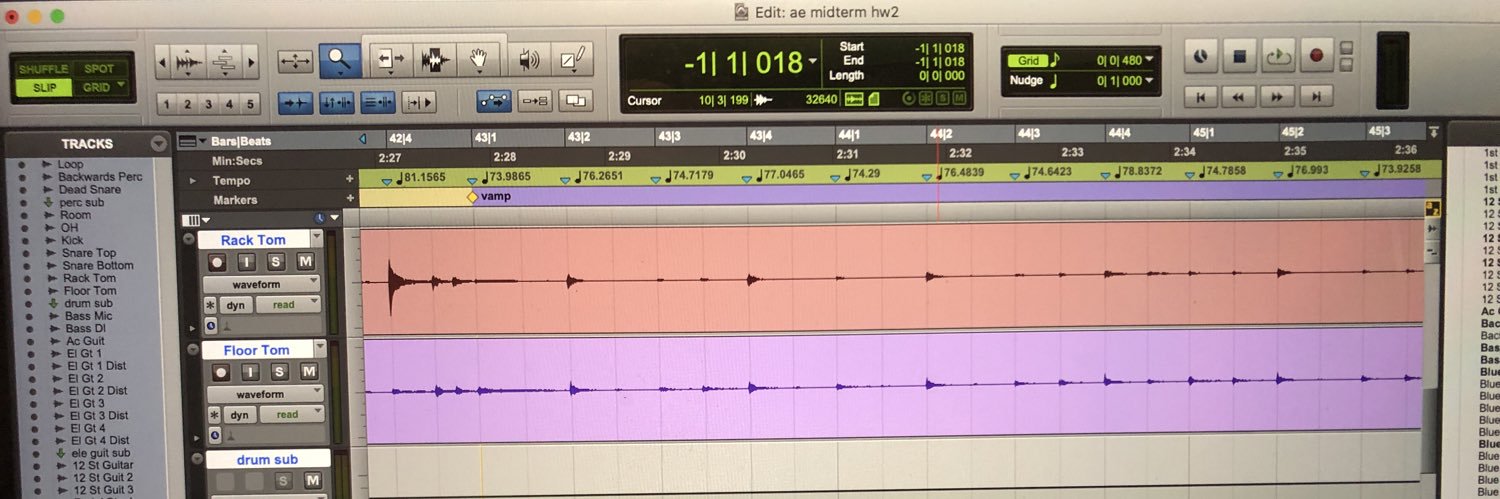Select the Selector waveform tool
Viewport: 1500px width, 499px height.
point(433,62)
